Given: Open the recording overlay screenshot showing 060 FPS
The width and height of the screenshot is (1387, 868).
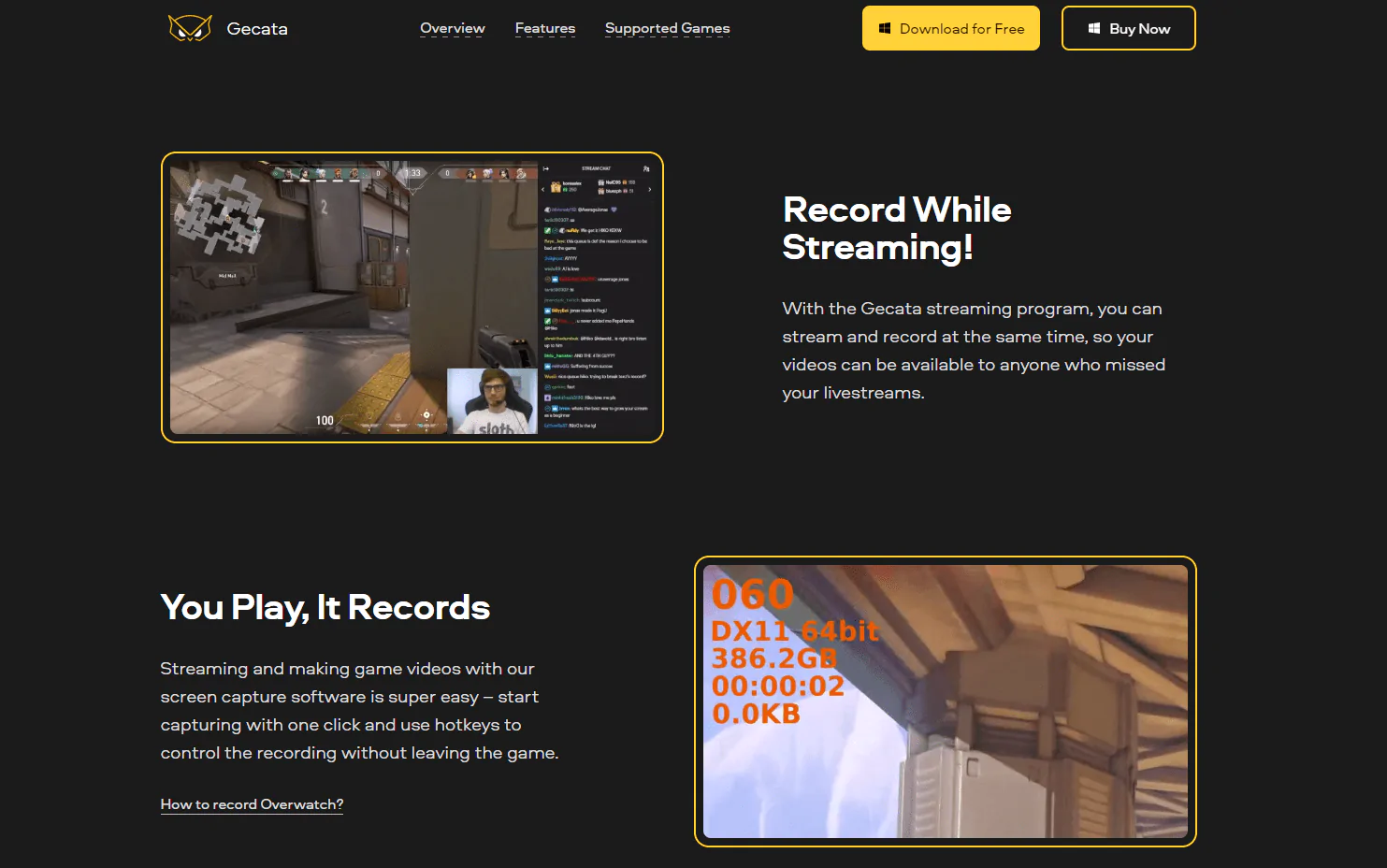Looking at the screenshot, I should coord(946,702).
